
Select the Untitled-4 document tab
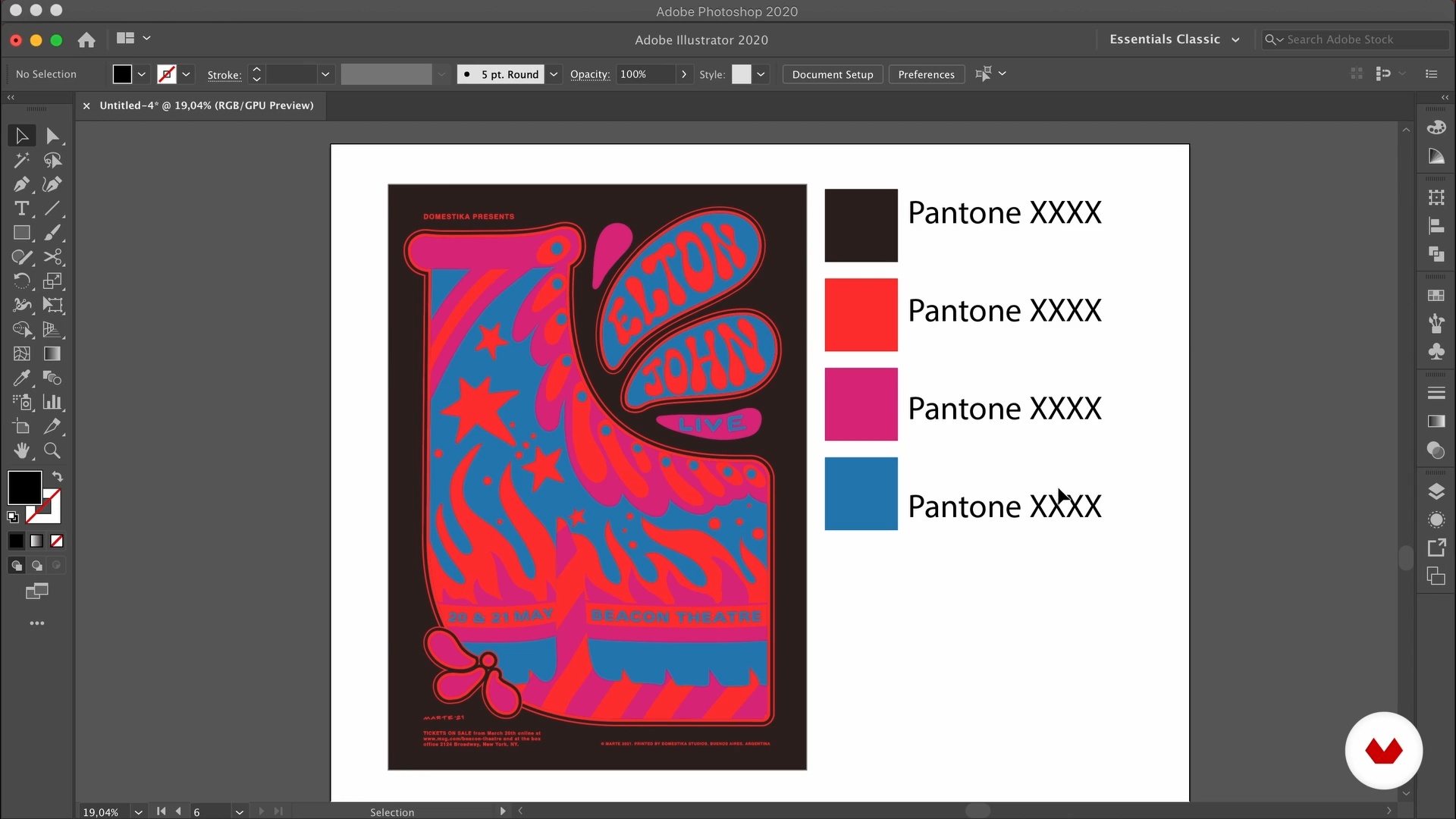(206, 105)
